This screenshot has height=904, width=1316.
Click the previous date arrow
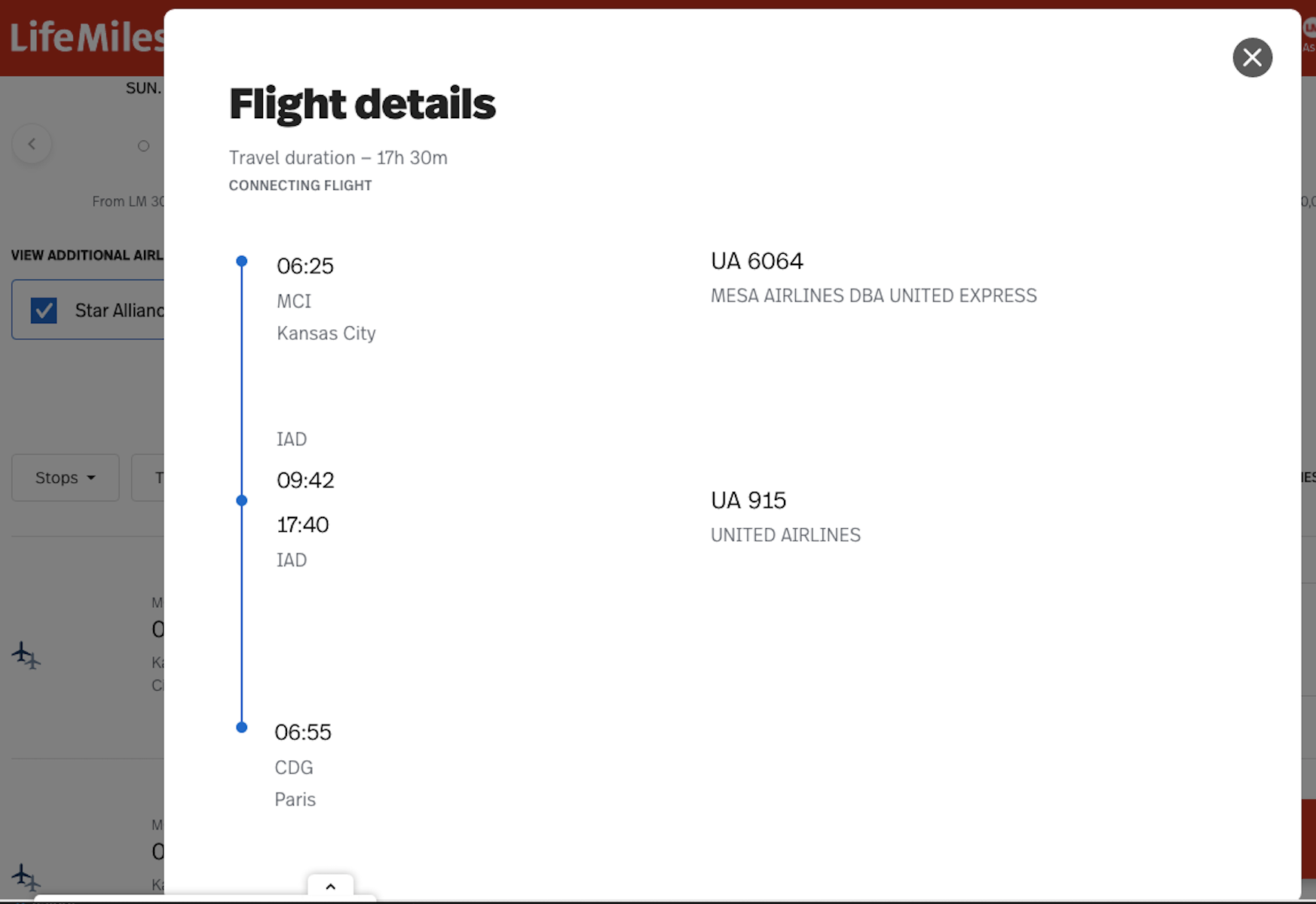(32, 144)
